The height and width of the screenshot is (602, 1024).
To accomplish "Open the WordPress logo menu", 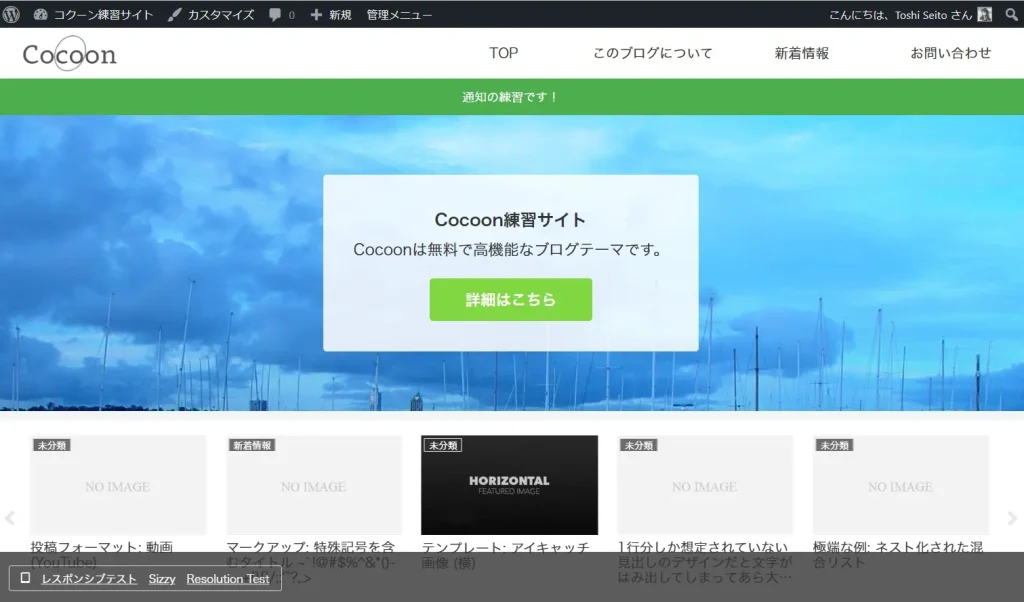I will click(11, 14).
